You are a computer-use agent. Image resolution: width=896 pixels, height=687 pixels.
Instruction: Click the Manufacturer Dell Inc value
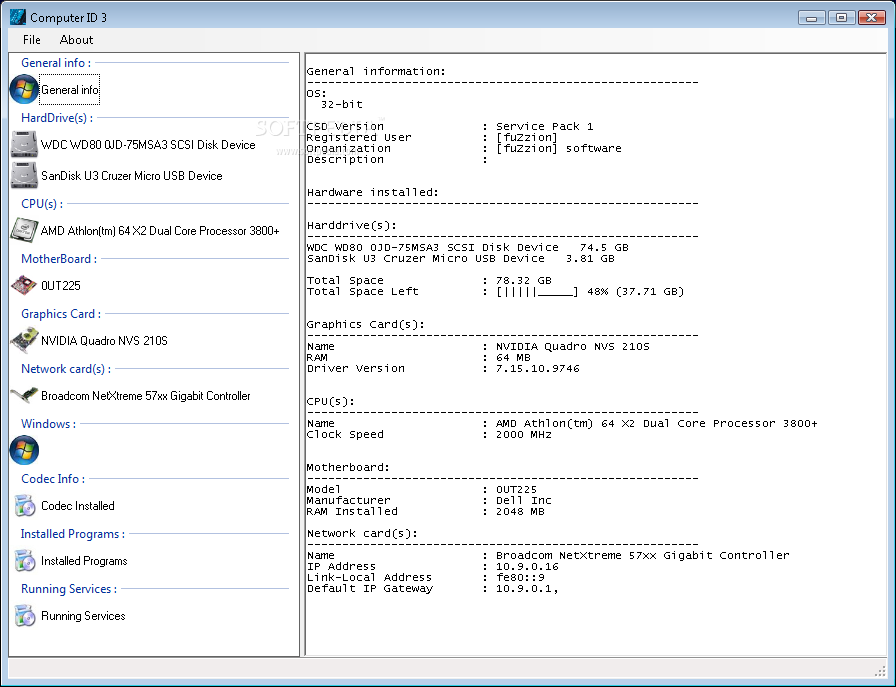click(x=523, y=501)
